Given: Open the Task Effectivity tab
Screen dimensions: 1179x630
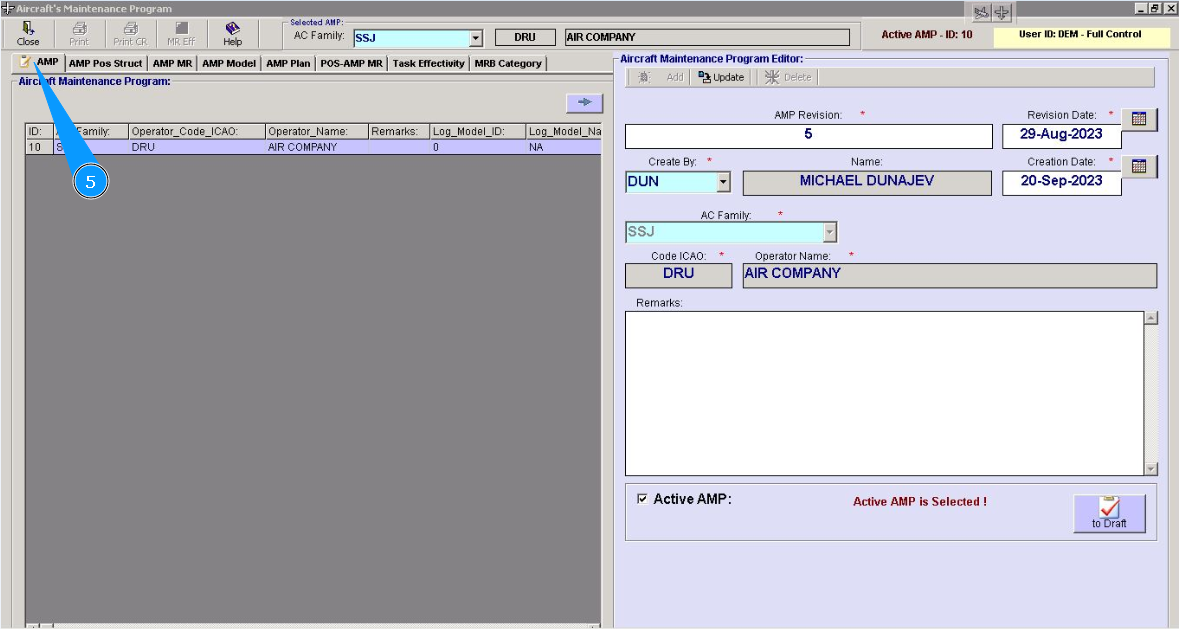Looking at the screenshot, I should click(427, 62).
